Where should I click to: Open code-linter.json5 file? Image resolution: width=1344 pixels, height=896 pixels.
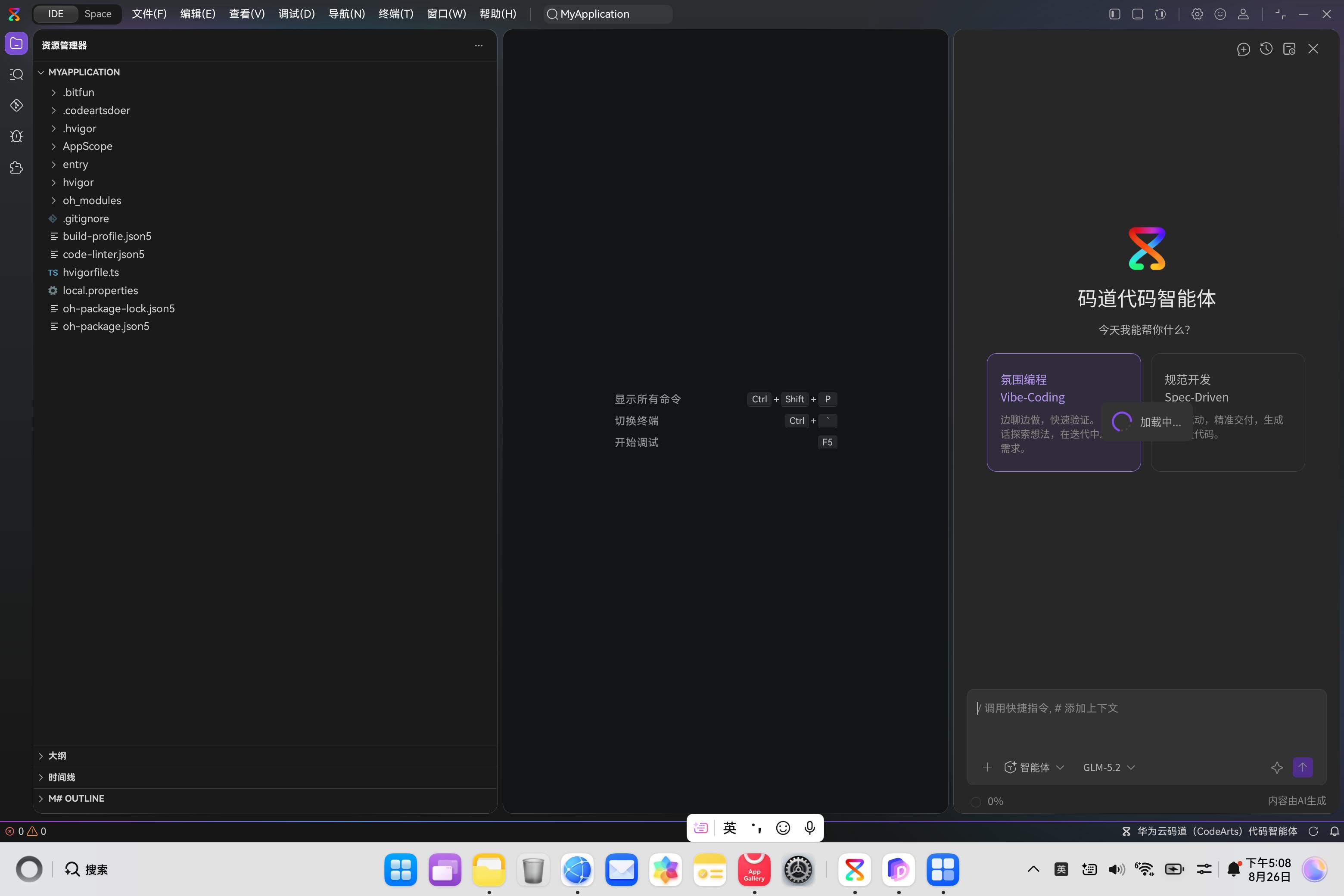tap(265, 254)
